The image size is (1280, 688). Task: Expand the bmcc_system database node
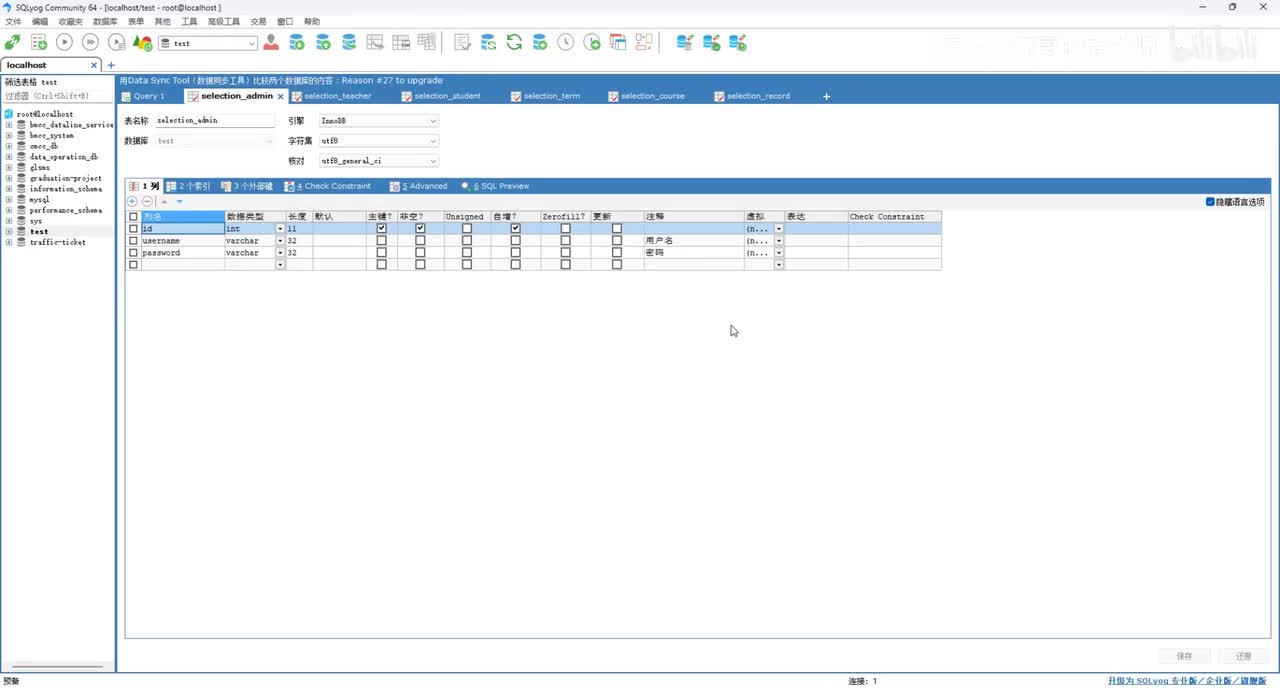8,135
